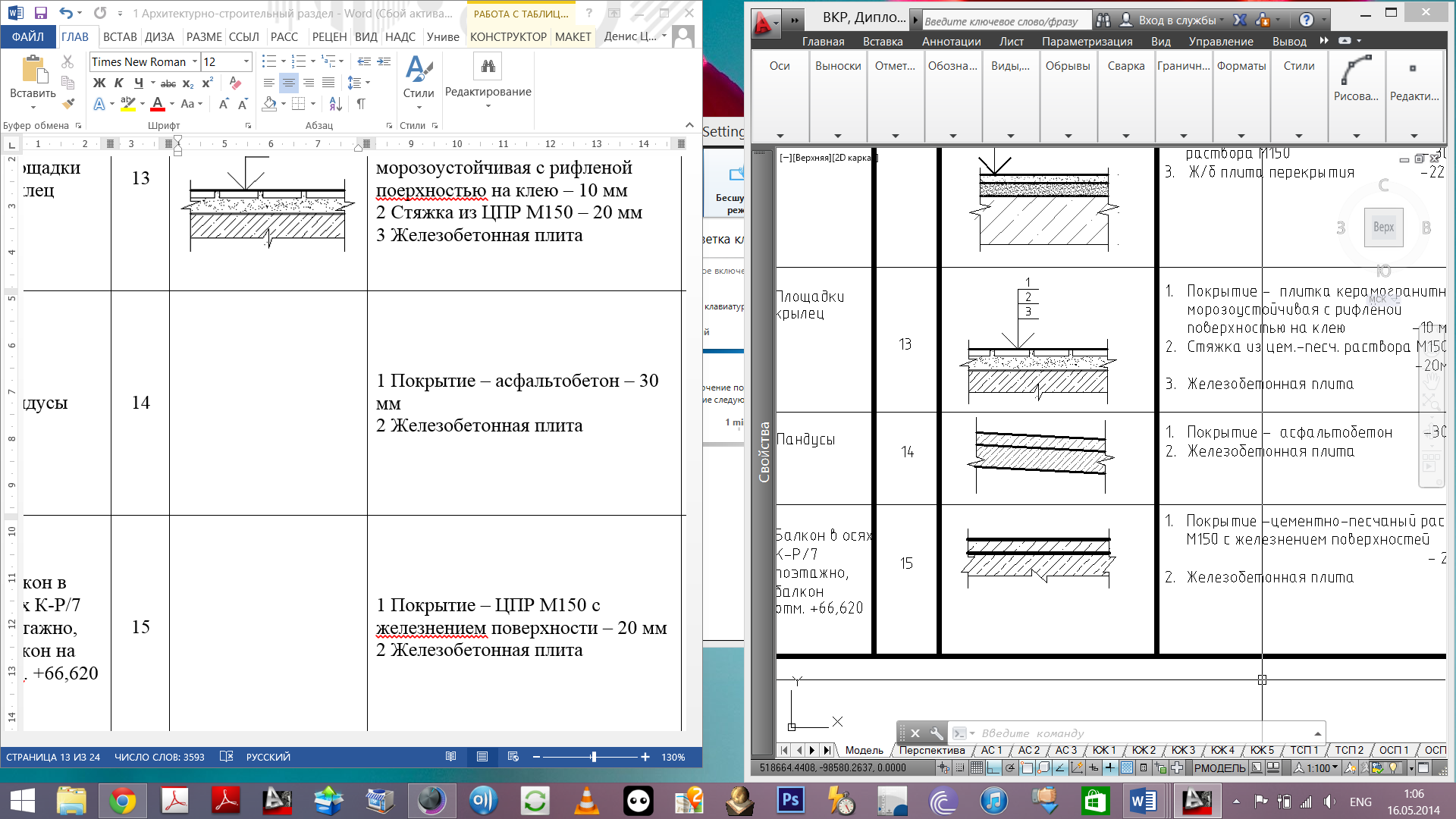The image size is (1456, 819).
Task: Open the КЖ 1 layout tab
Action: [x=1103, y=750]
